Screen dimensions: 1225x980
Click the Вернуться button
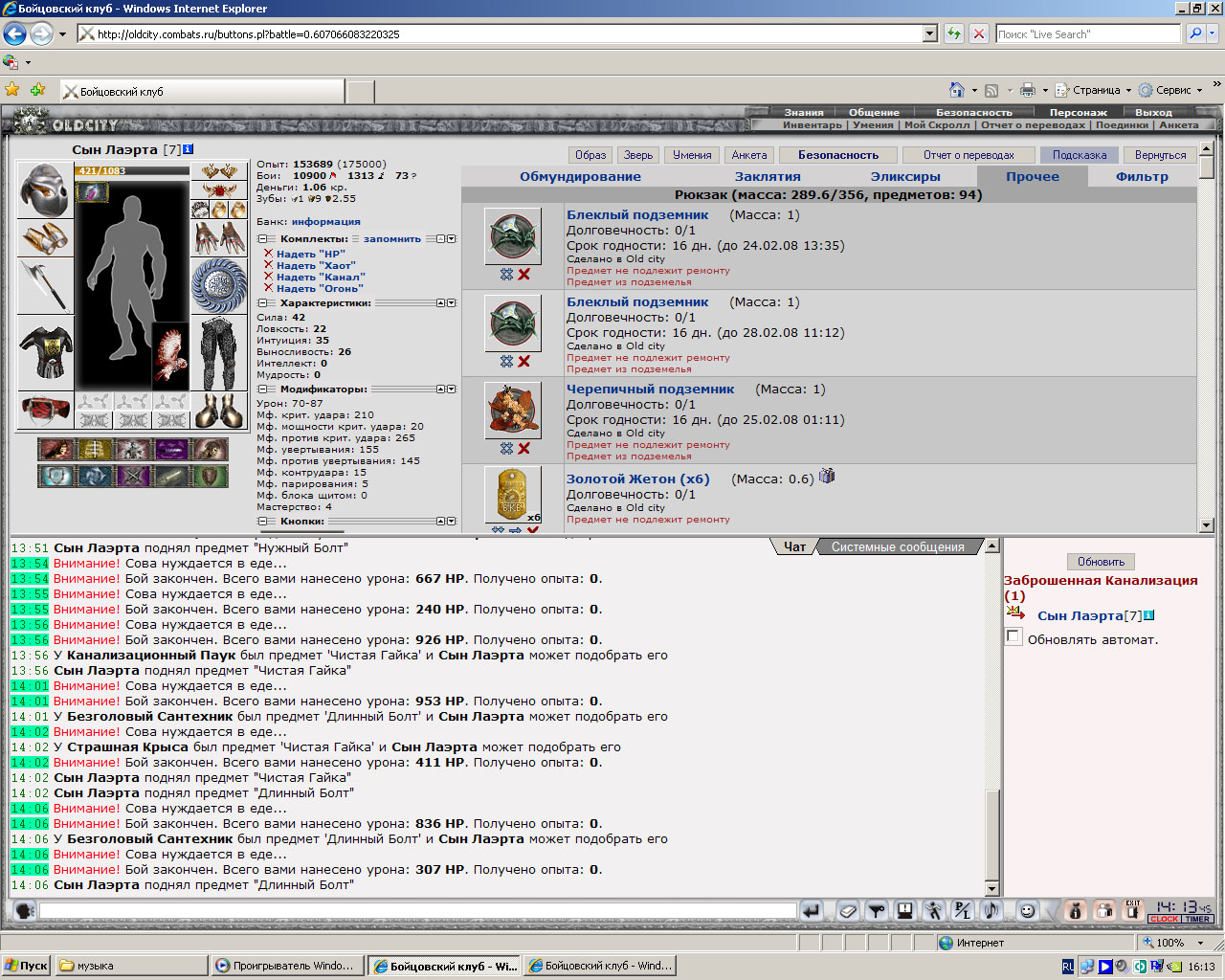click(1160, 155)
